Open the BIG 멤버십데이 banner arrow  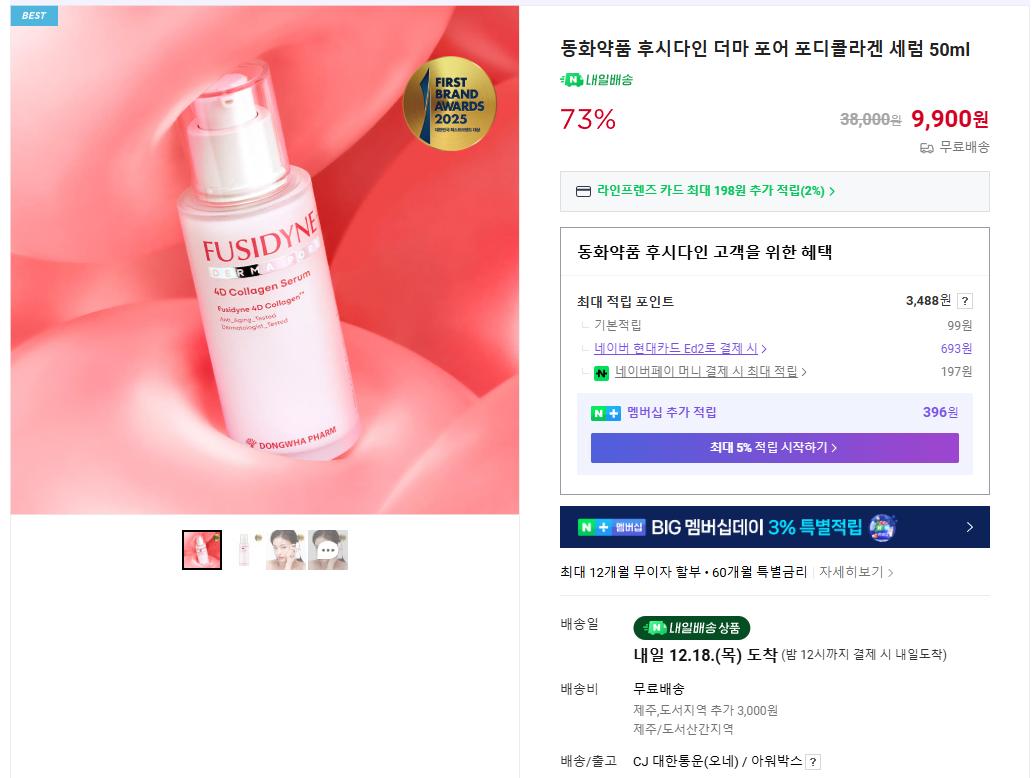[969, 527]
